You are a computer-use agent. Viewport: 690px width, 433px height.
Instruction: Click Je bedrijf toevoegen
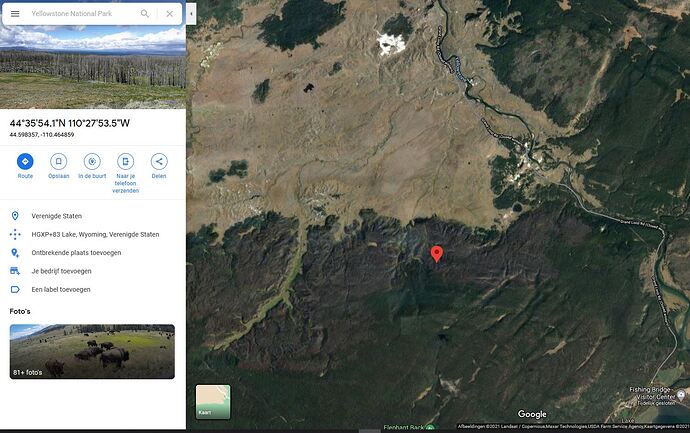coord(62,271)
